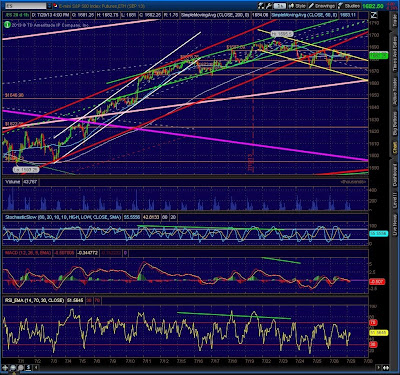This screenshot has height=375, width=400.
Task: Open the Times And Sales sidebar tab
Action: pyautogui.click(x=395, y=53)
